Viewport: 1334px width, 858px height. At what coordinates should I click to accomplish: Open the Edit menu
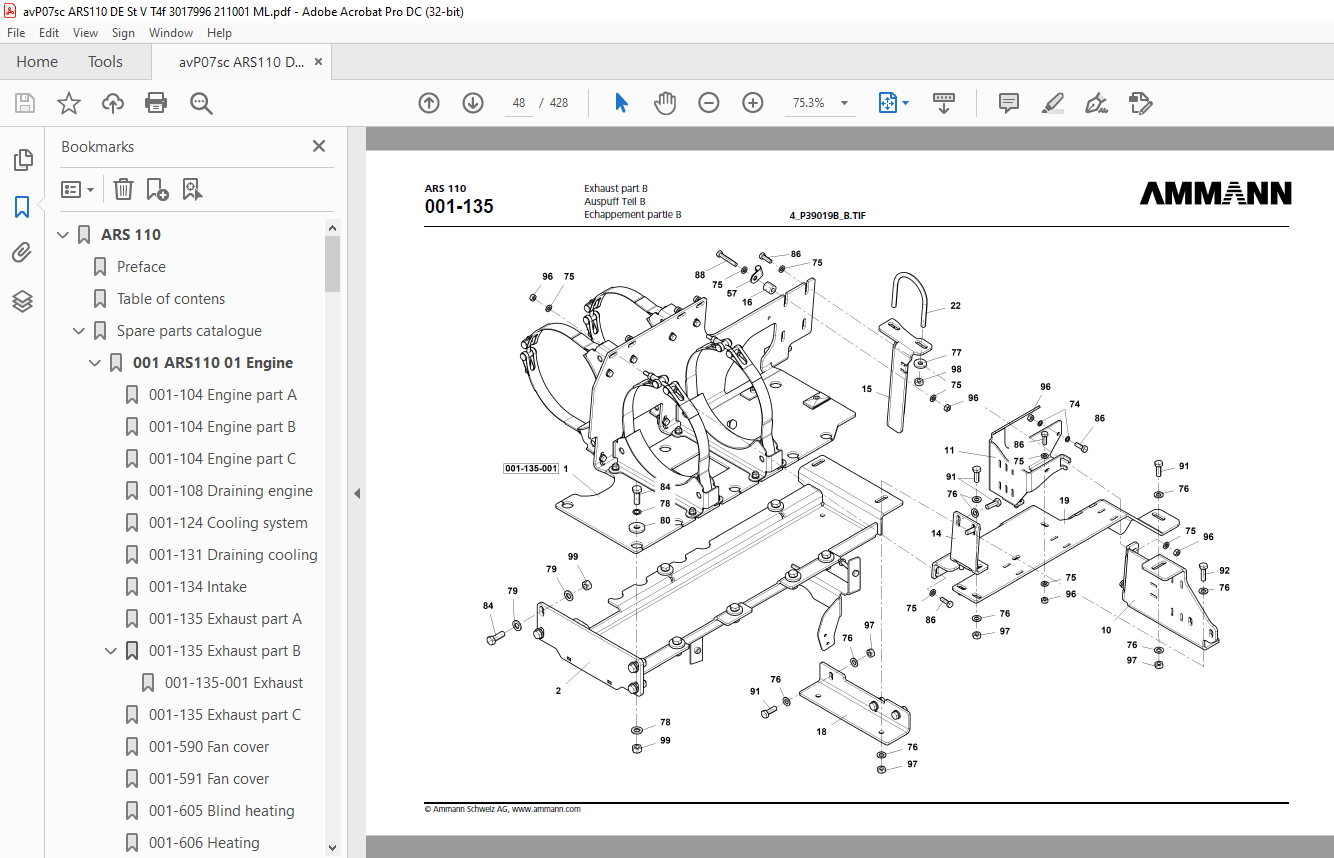(49, 33)
